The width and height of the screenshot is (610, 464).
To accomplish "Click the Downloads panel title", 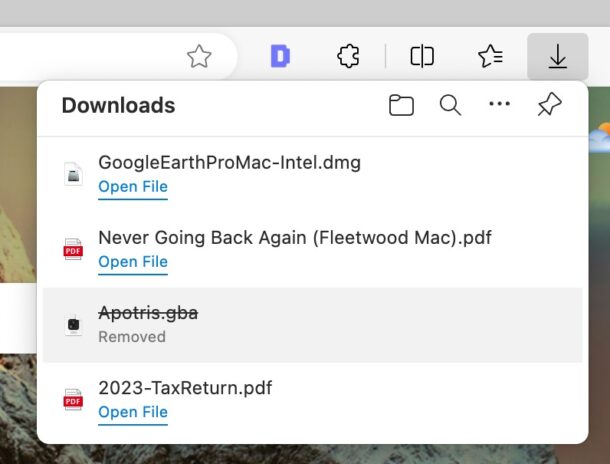I will [118, 105].
